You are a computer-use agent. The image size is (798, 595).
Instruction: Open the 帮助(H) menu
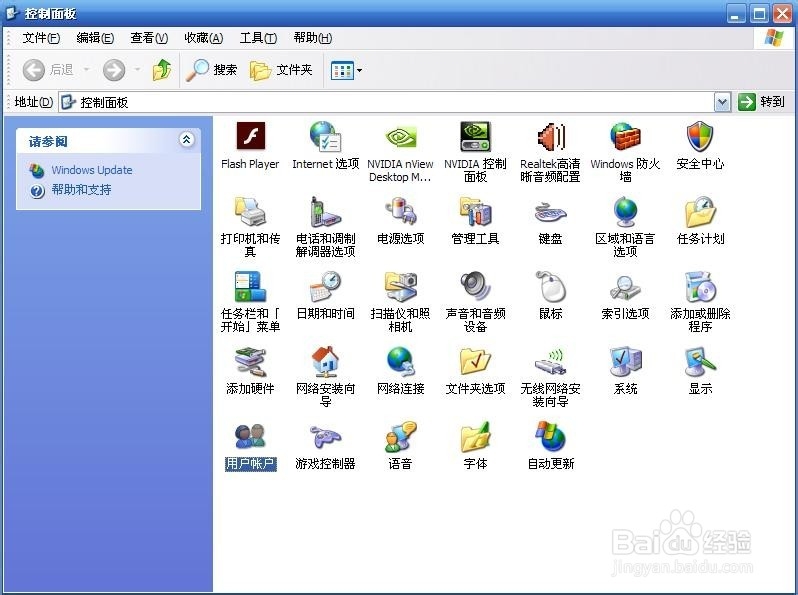pyautogui.click(x=312, y=38)
